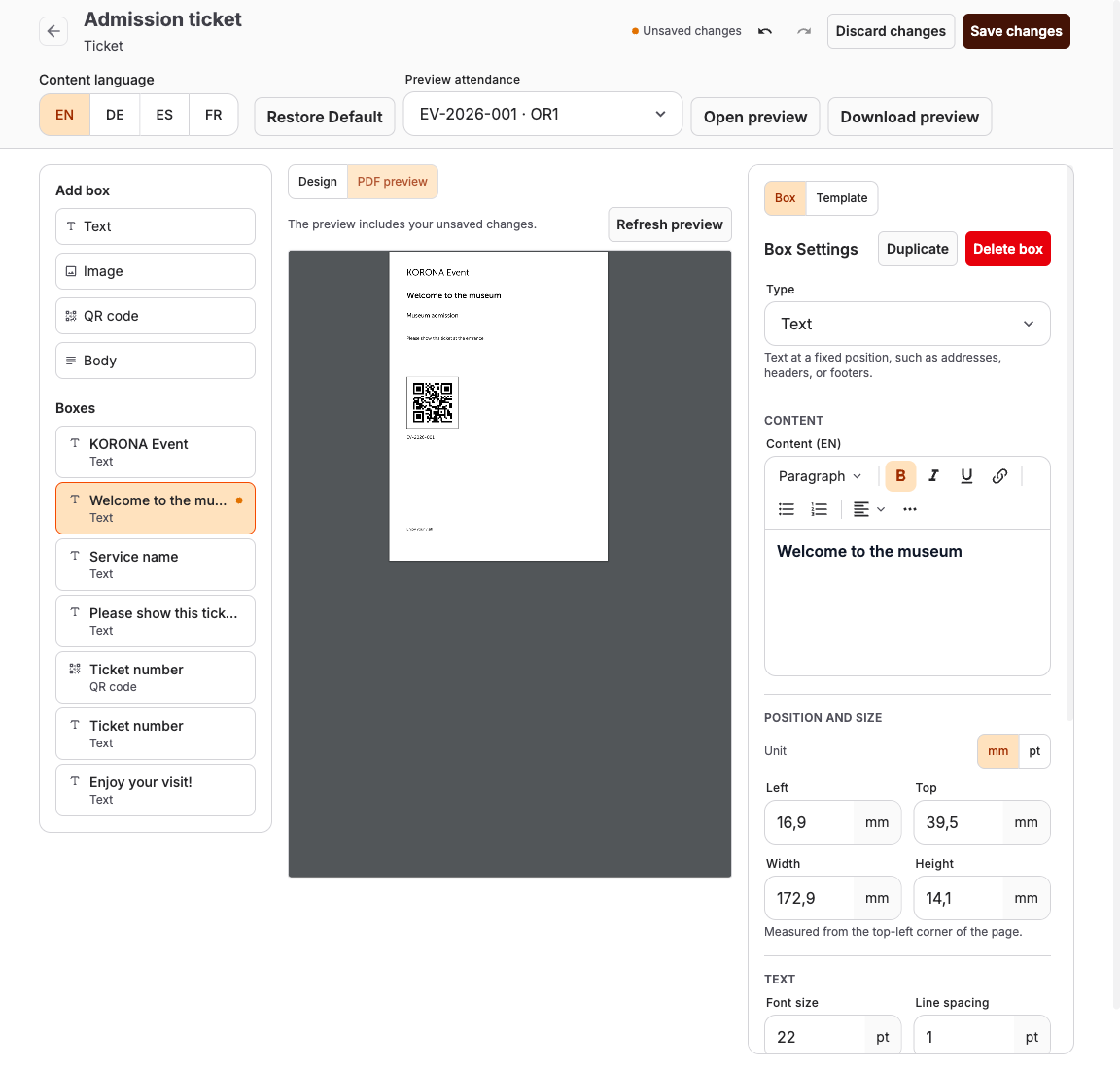Select the Ticket number QR code box

pos(156,677)
